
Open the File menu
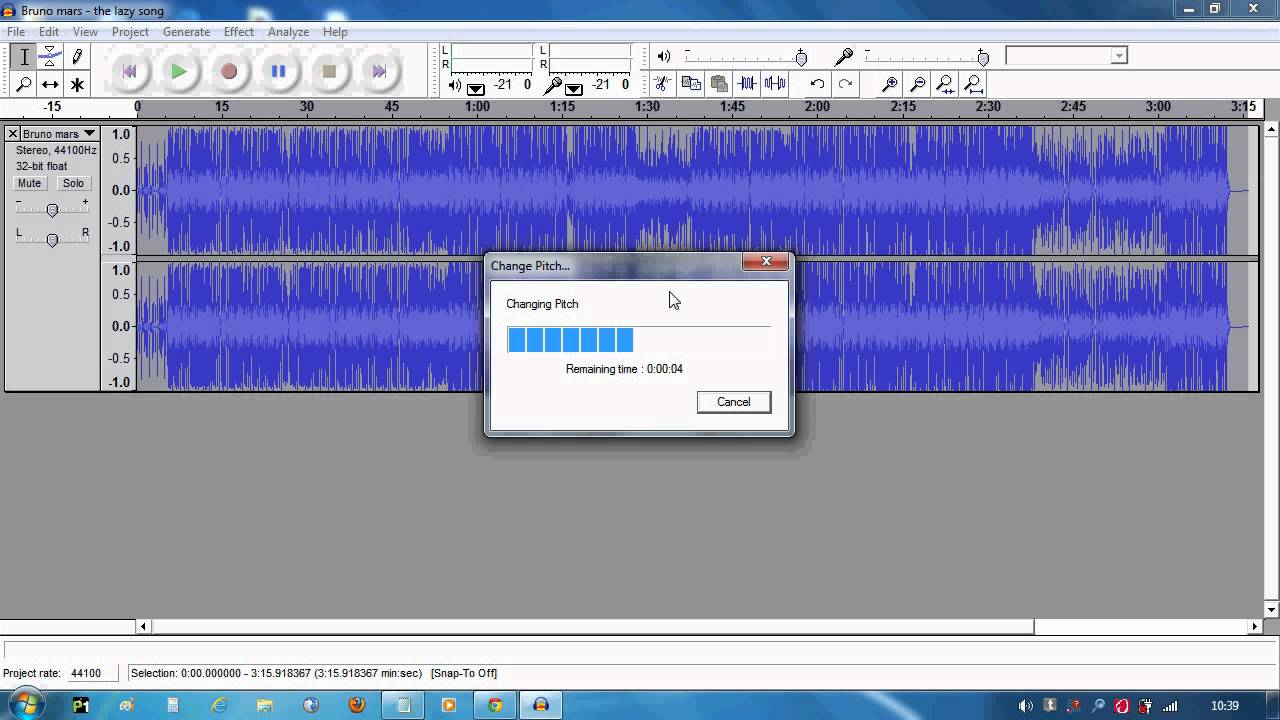pos(16,32)
